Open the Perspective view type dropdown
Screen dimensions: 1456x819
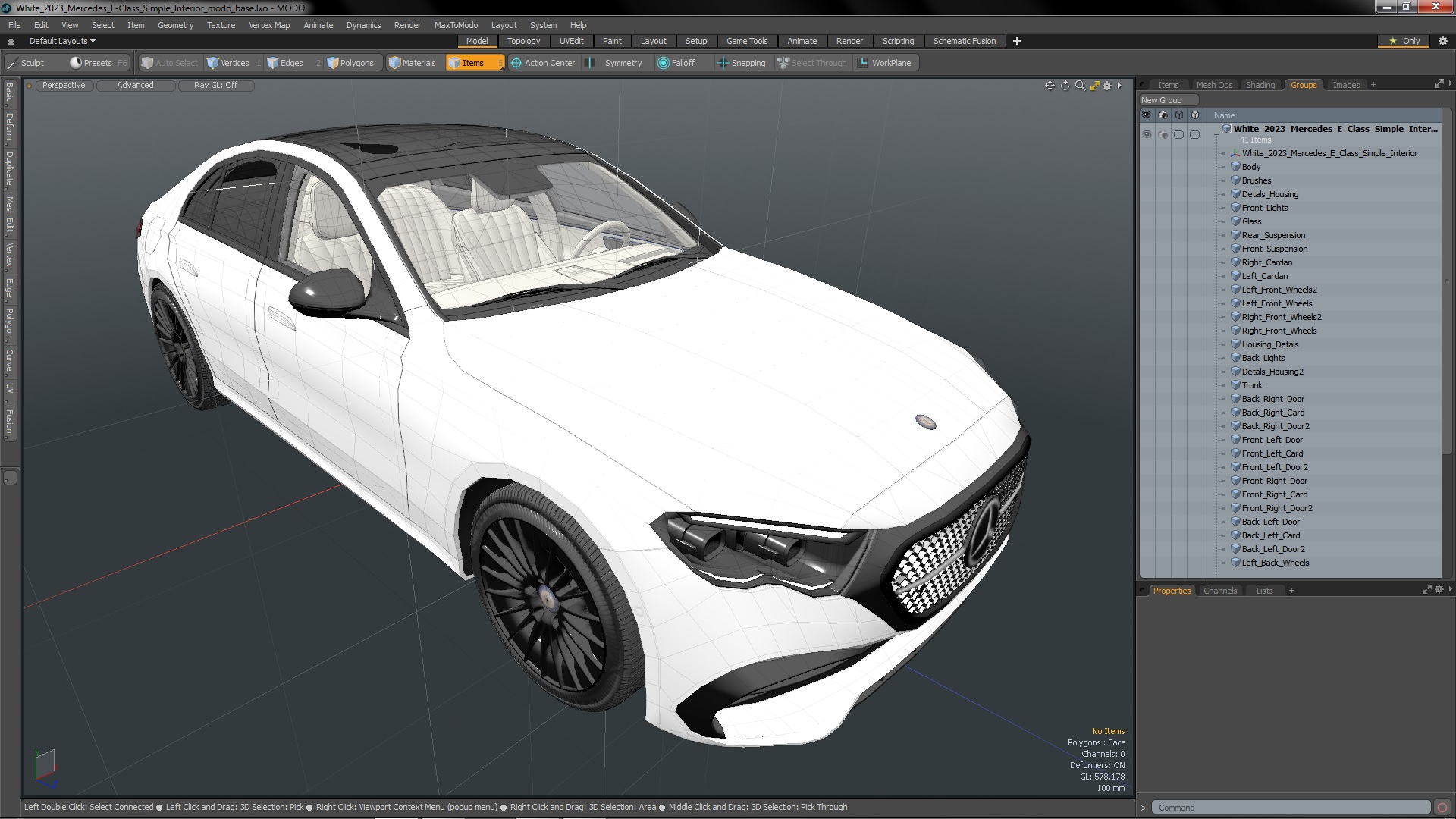64,86
